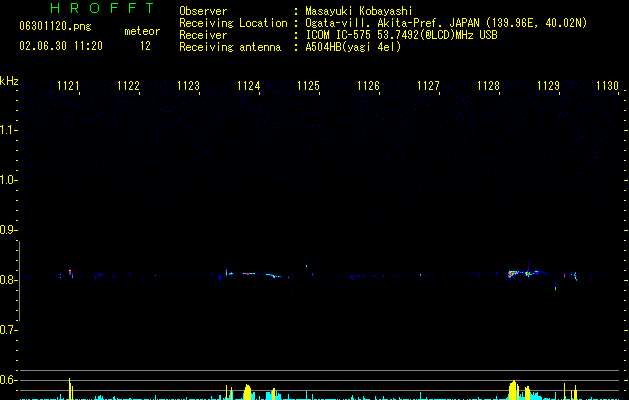Viewport: 629px width, 400px height.
Task: Click the 0.7 kHz axis label
Action: [x=8, y=330]
